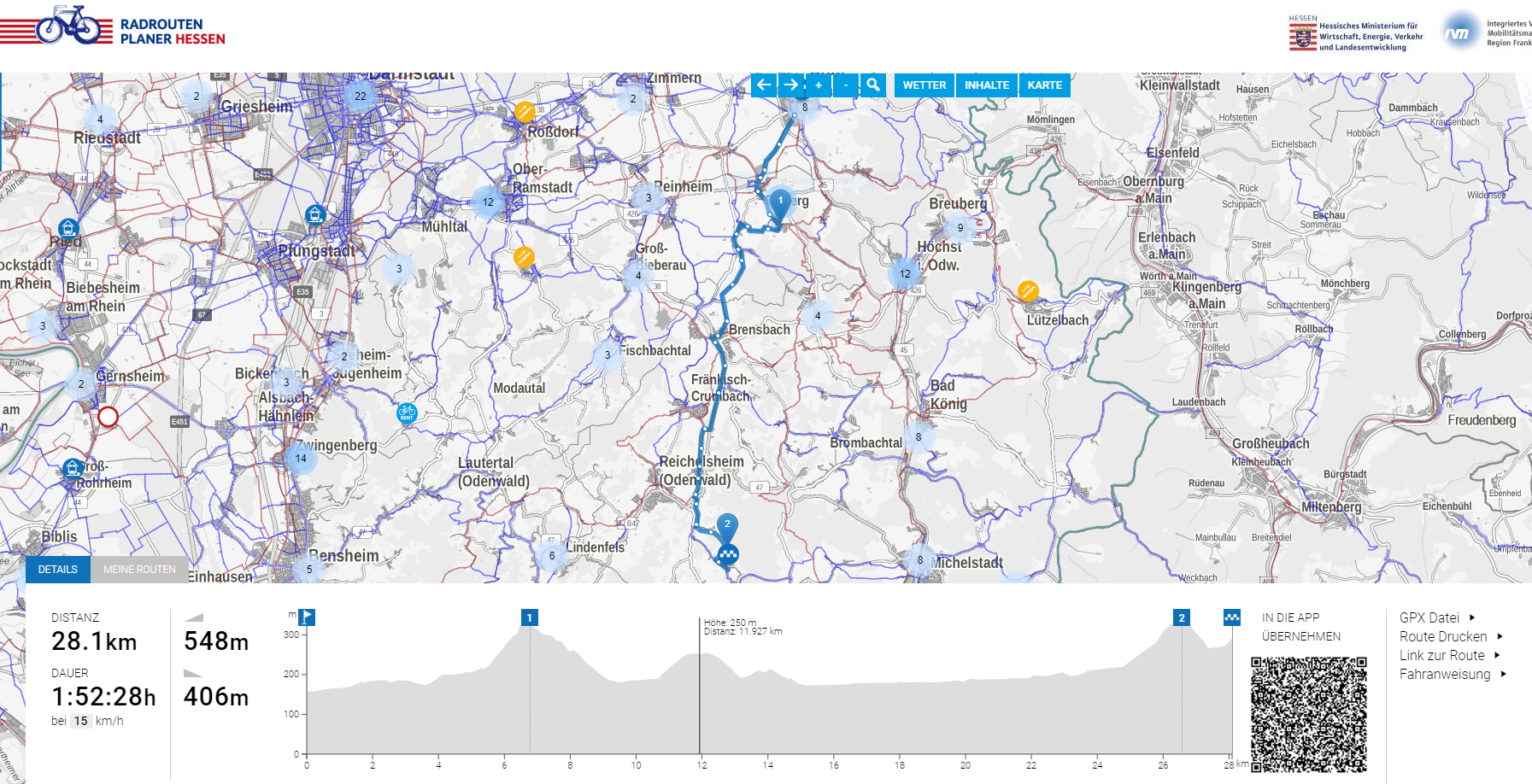
Task: Click the rental bike station icon
Action: (407, 413)
